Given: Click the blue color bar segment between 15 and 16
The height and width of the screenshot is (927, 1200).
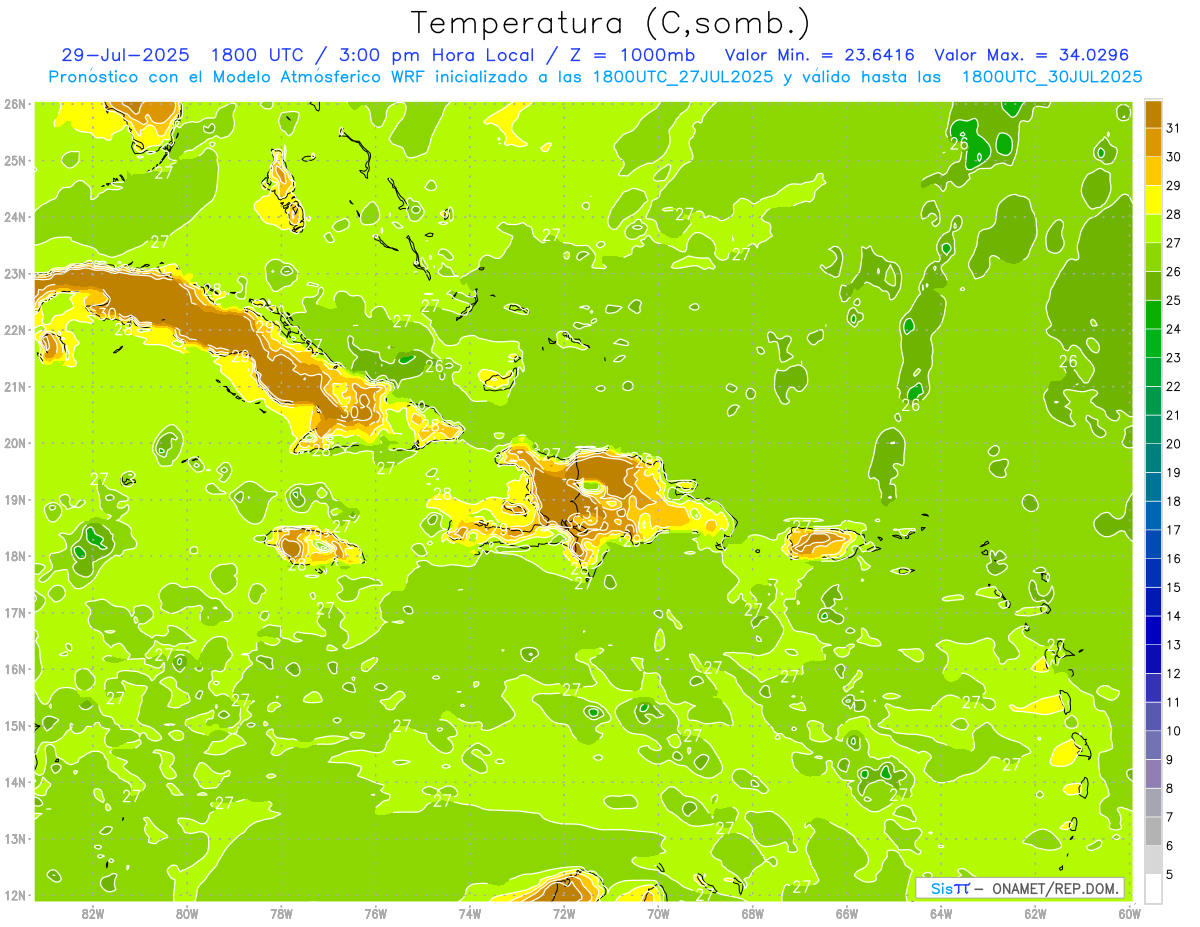Looking at the screenshot, I should tap(1153, 573).
